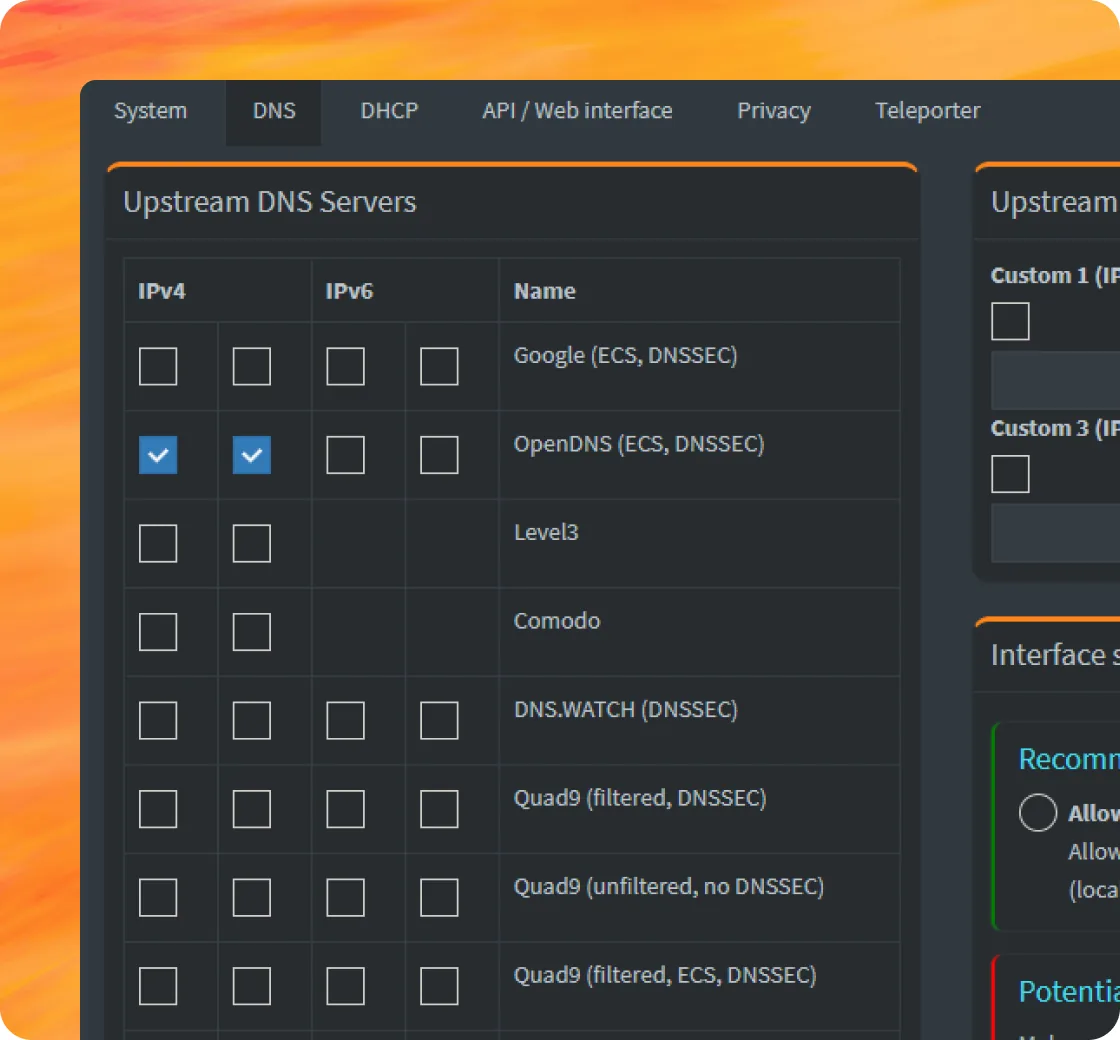The width and height of the screenshot is (1120, 1040).
Task: Enable the Custom 1 upstream checkbox
Action: (1010, 321)
